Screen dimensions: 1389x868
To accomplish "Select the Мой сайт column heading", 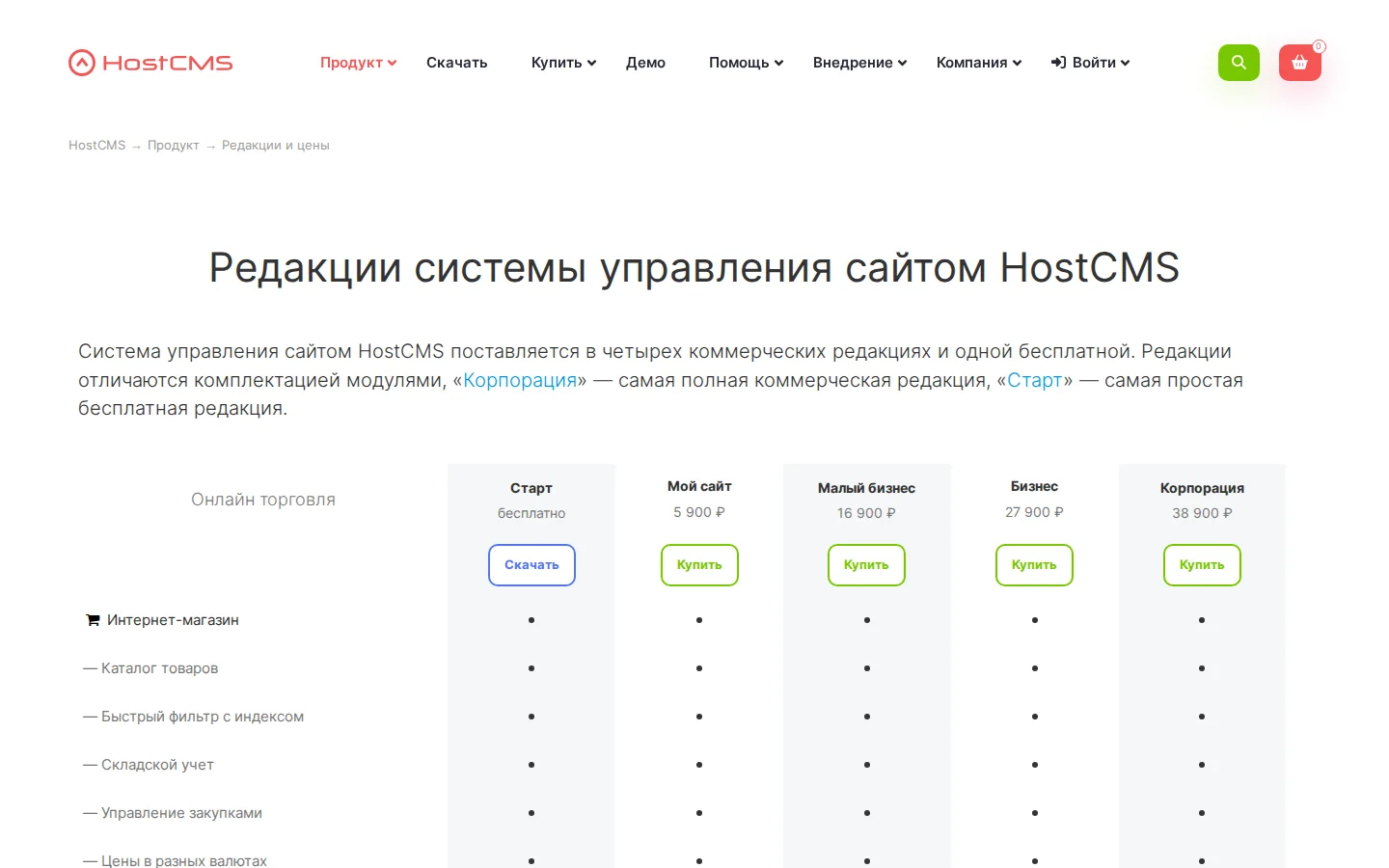I will (x=699, y=487).
